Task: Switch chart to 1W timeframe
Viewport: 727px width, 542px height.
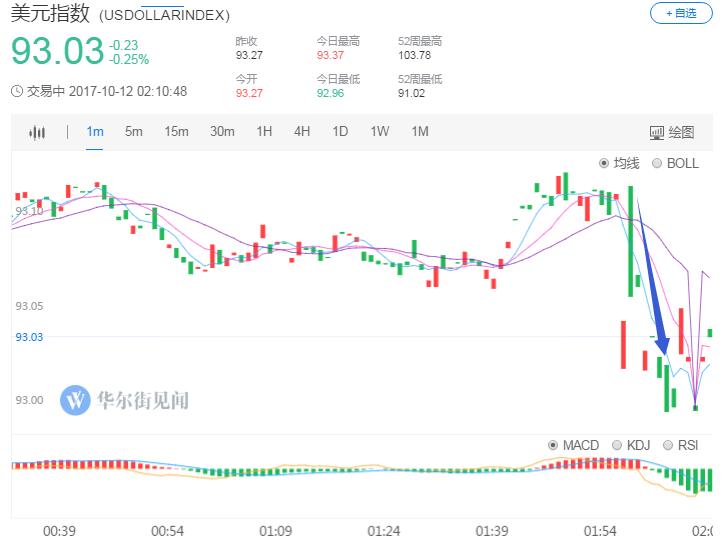Action: click(379, 132)
